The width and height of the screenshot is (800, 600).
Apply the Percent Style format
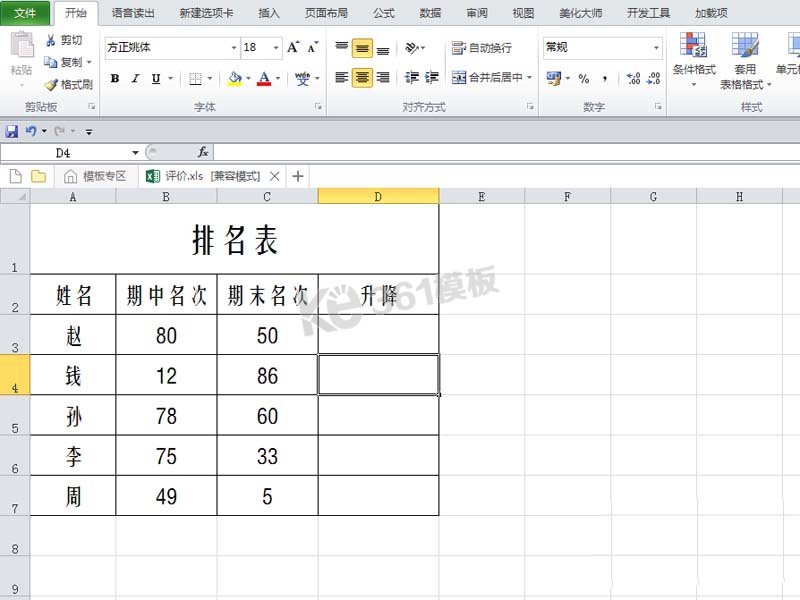pos(582,76)
